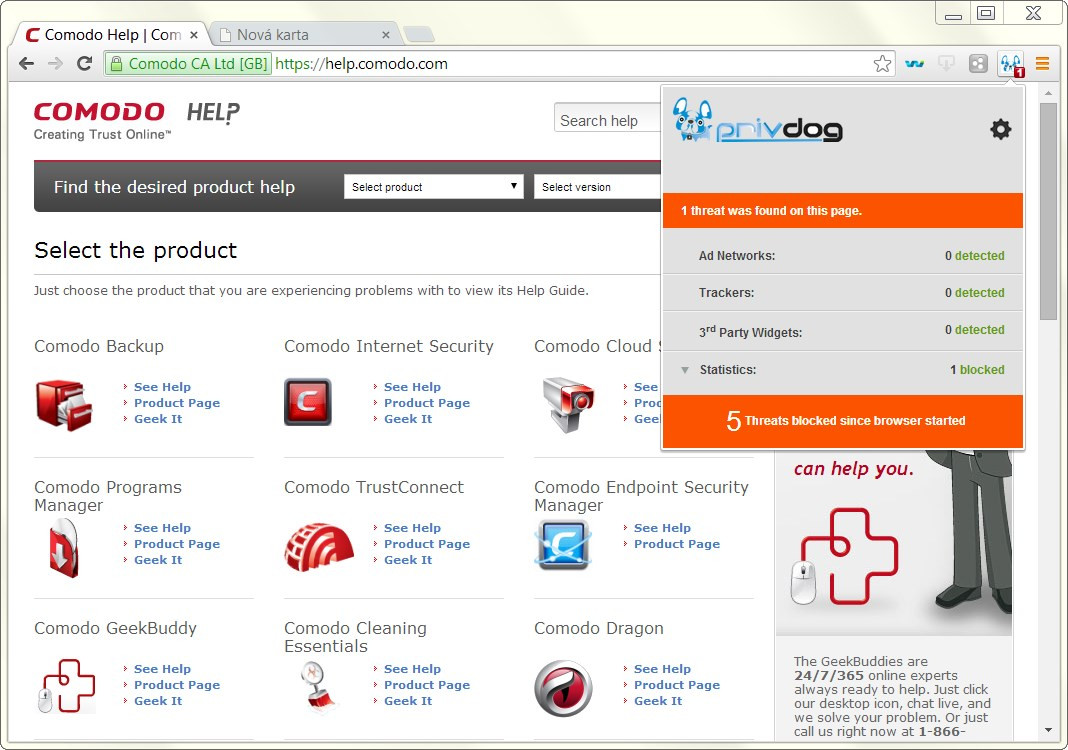This screenshot has height=750, width=1068.
Task: Open See Help for Comodo Programs Manager
Action: click(x=162, y=528)
